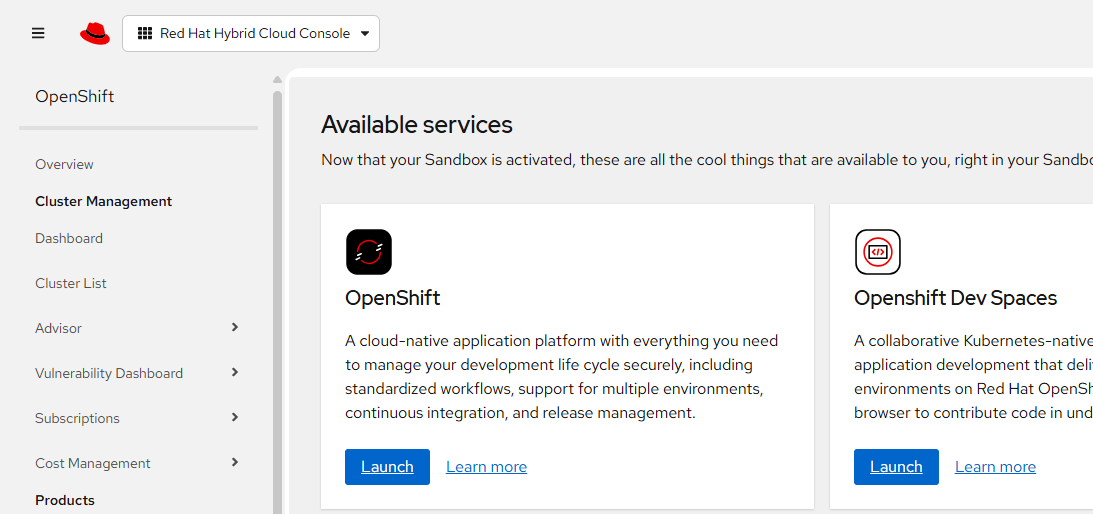
Task: Click the sidebar scroll up arrow
Action: click(277, 80)
